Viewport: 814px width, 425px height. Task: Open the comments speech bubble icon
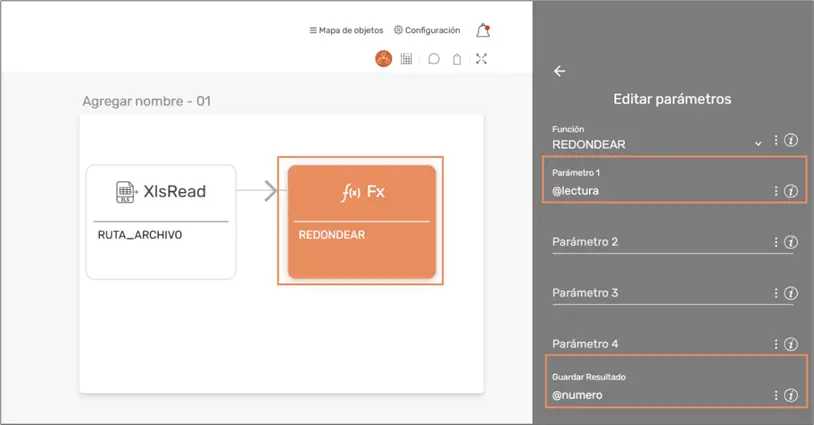pos(434,59)
